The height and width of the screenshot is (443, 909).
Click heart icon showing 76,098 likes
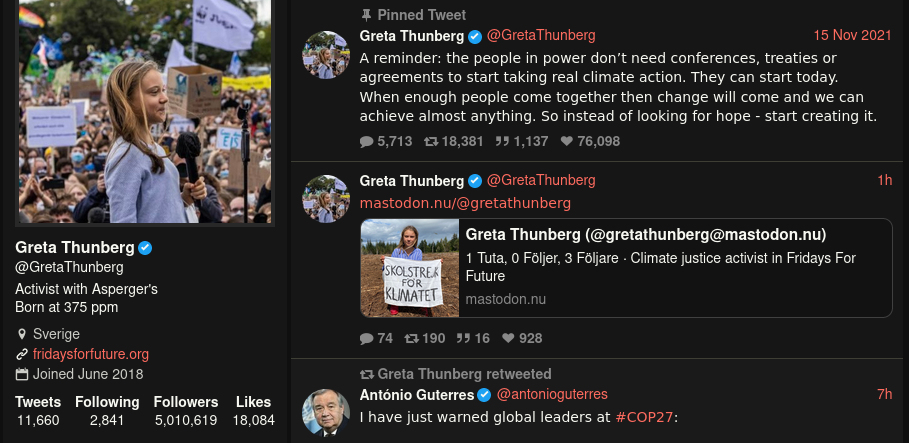[567, 142]
